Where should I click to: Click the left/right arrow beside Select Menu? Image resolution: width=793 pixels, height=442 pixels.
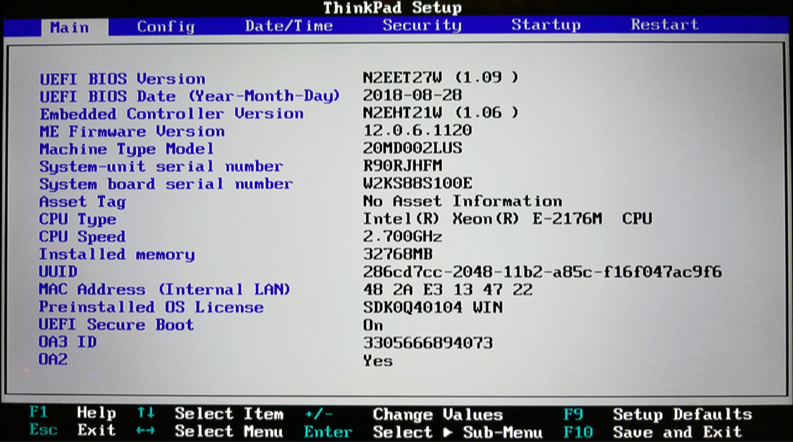click(x=145, y=432)
